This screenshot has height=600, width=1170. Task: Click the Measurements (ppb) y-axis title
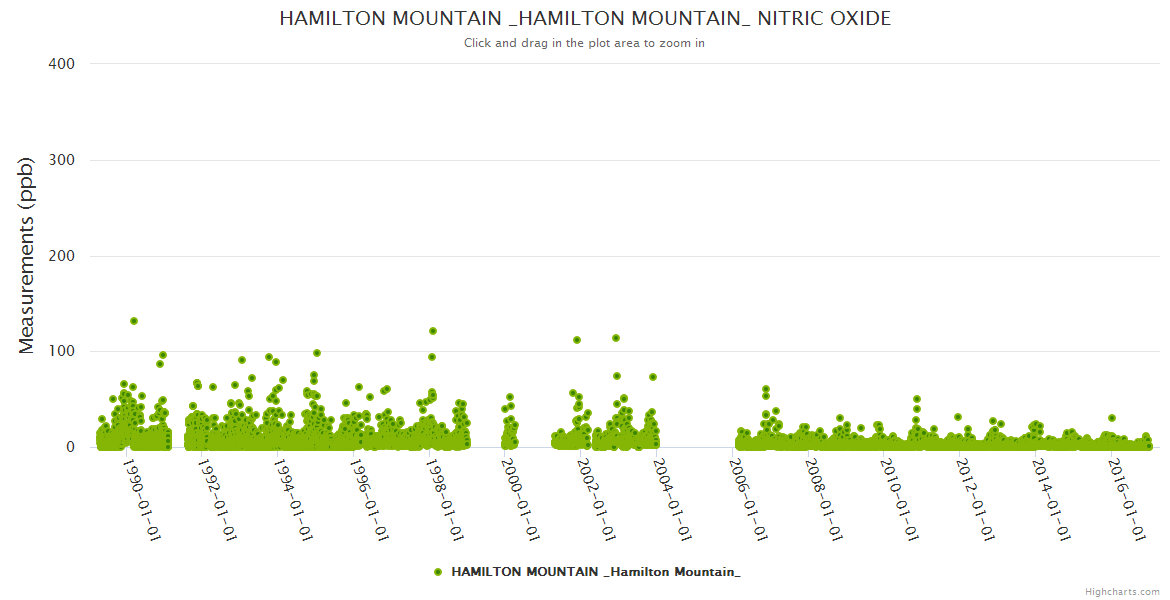(27, 255)
